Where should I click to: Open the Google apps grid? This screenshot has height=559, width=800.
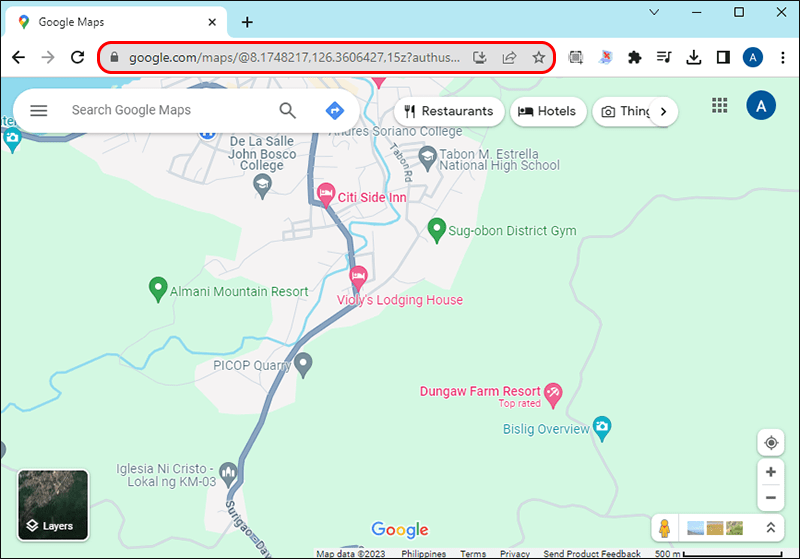coord(719,106)
